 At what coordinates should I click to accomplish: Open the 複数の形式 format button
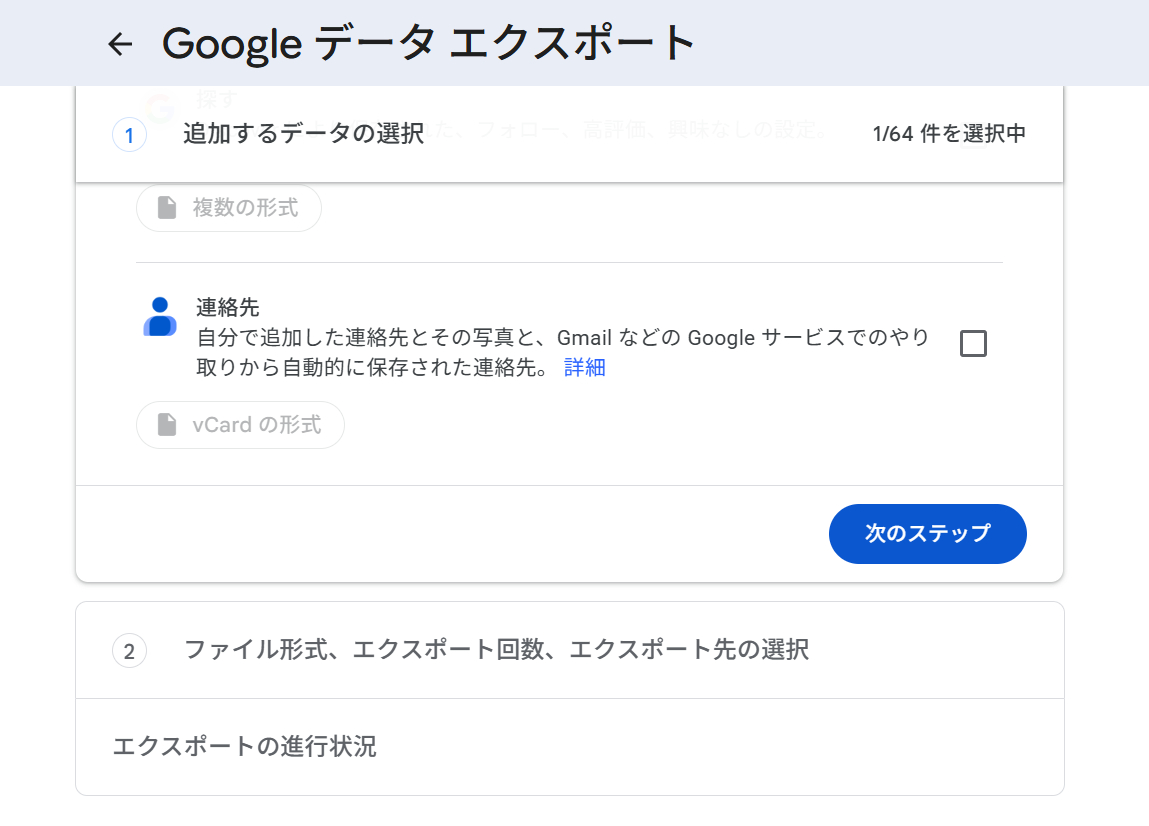tap(229, 208)
